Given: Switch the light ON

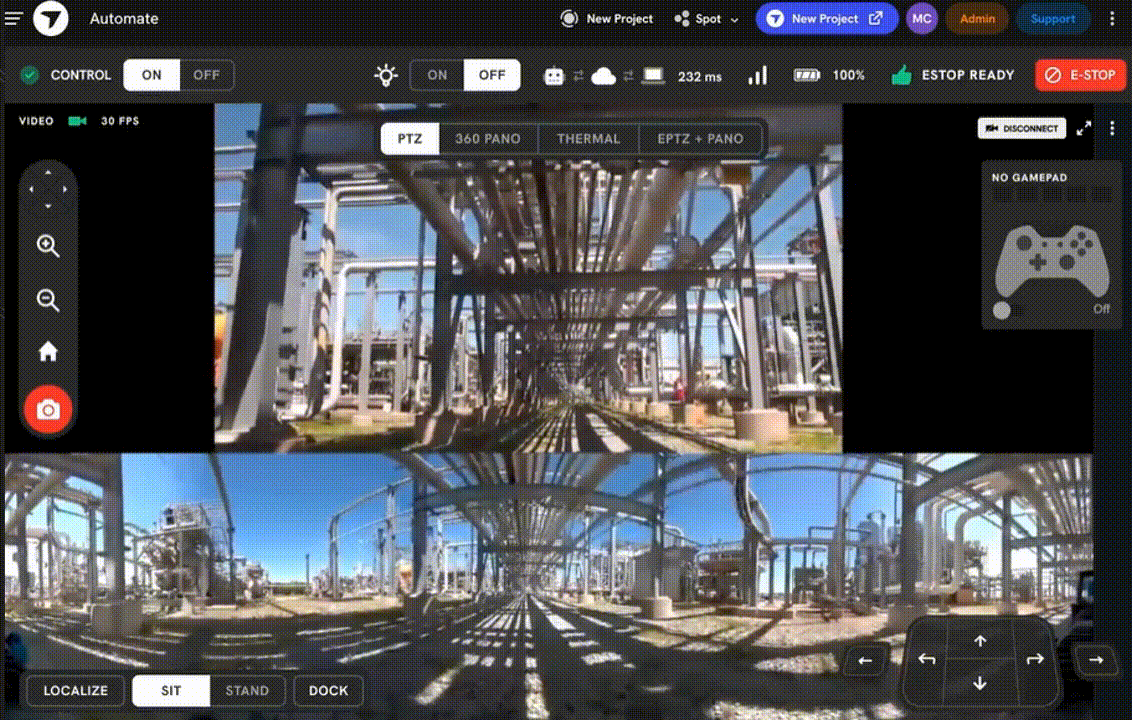Looking at the screenshot, I should point(437,75).
